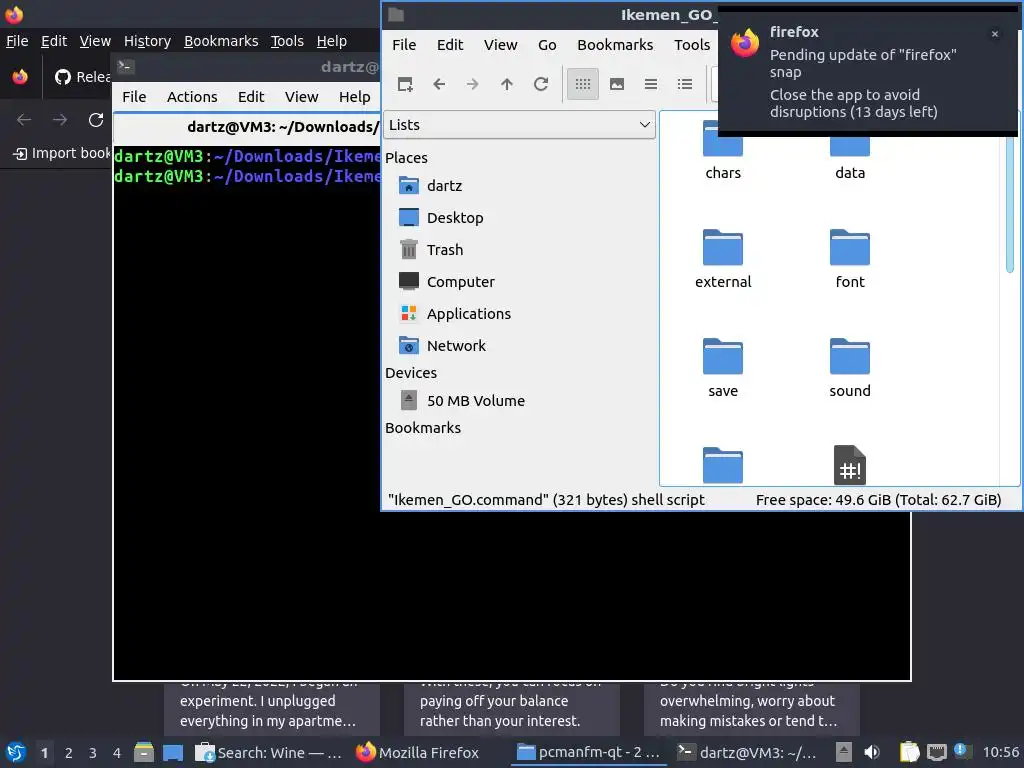Reload folder in file manager
This screenshot has height=768, width=1024.
(x=541, y=84)
